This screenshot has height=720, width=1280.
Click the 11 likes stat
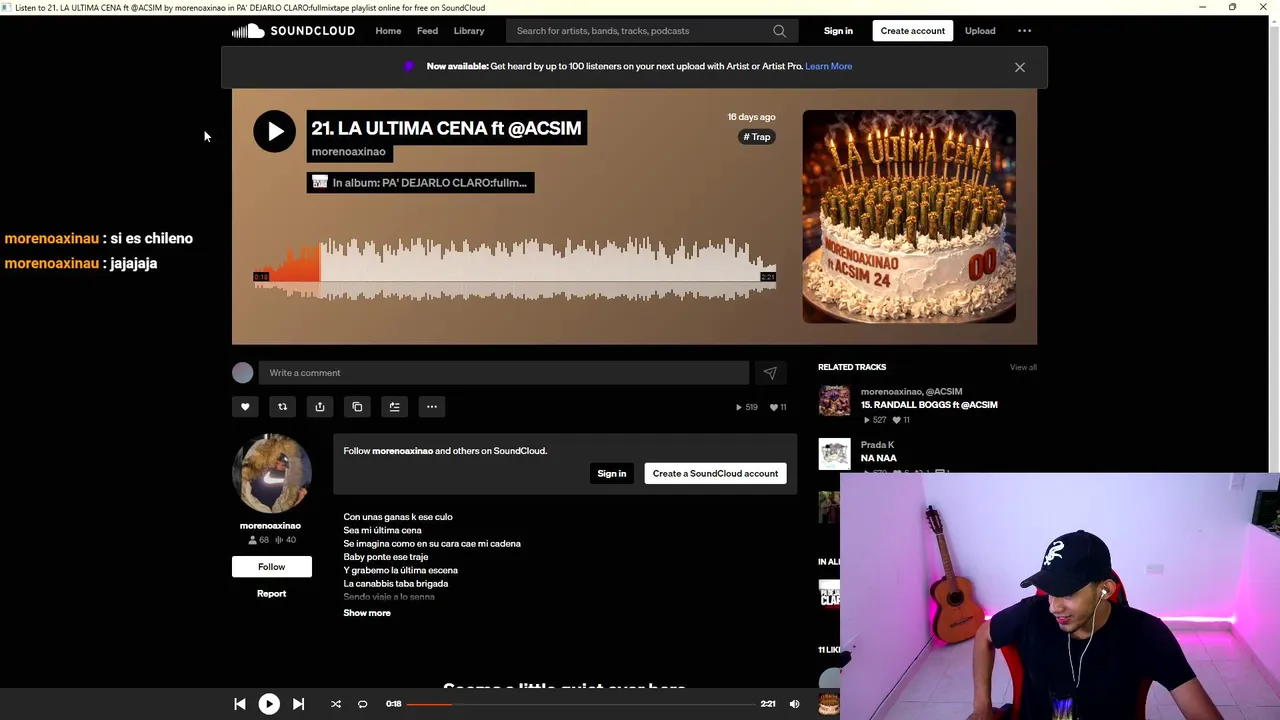pos(778,407)
